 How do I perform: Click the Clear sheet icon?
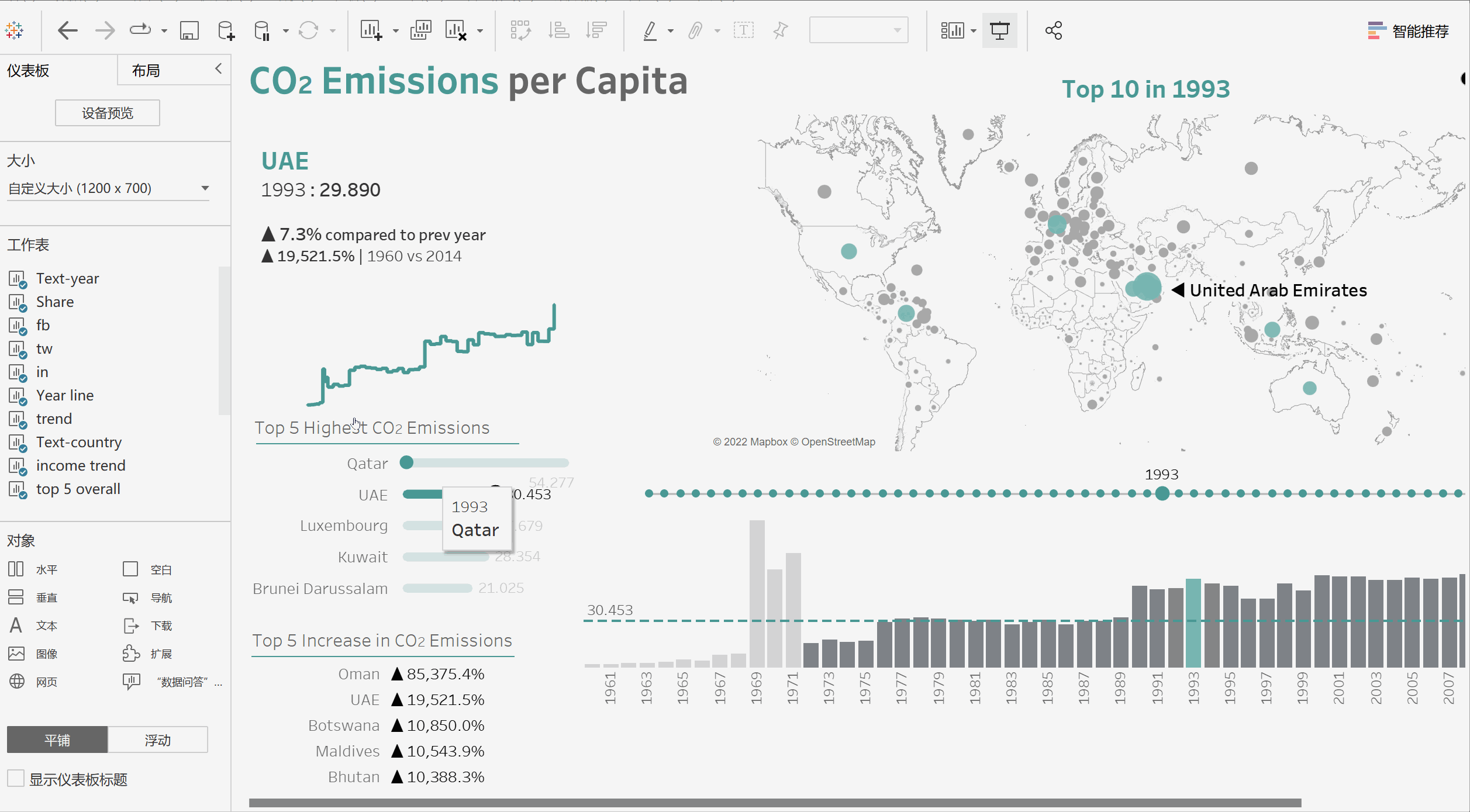tap(456, 30)
